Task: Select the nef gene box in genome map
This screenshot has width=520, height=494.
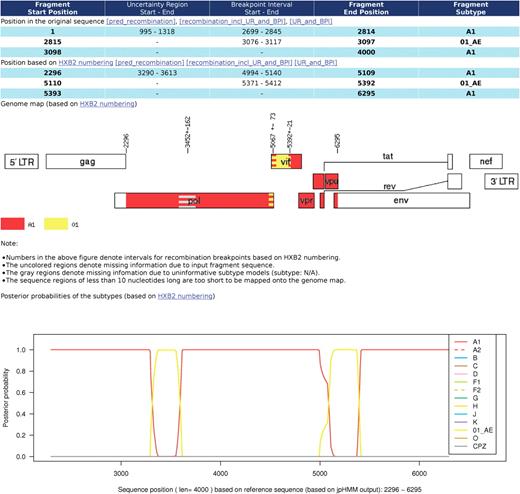Action: [486, 162]
